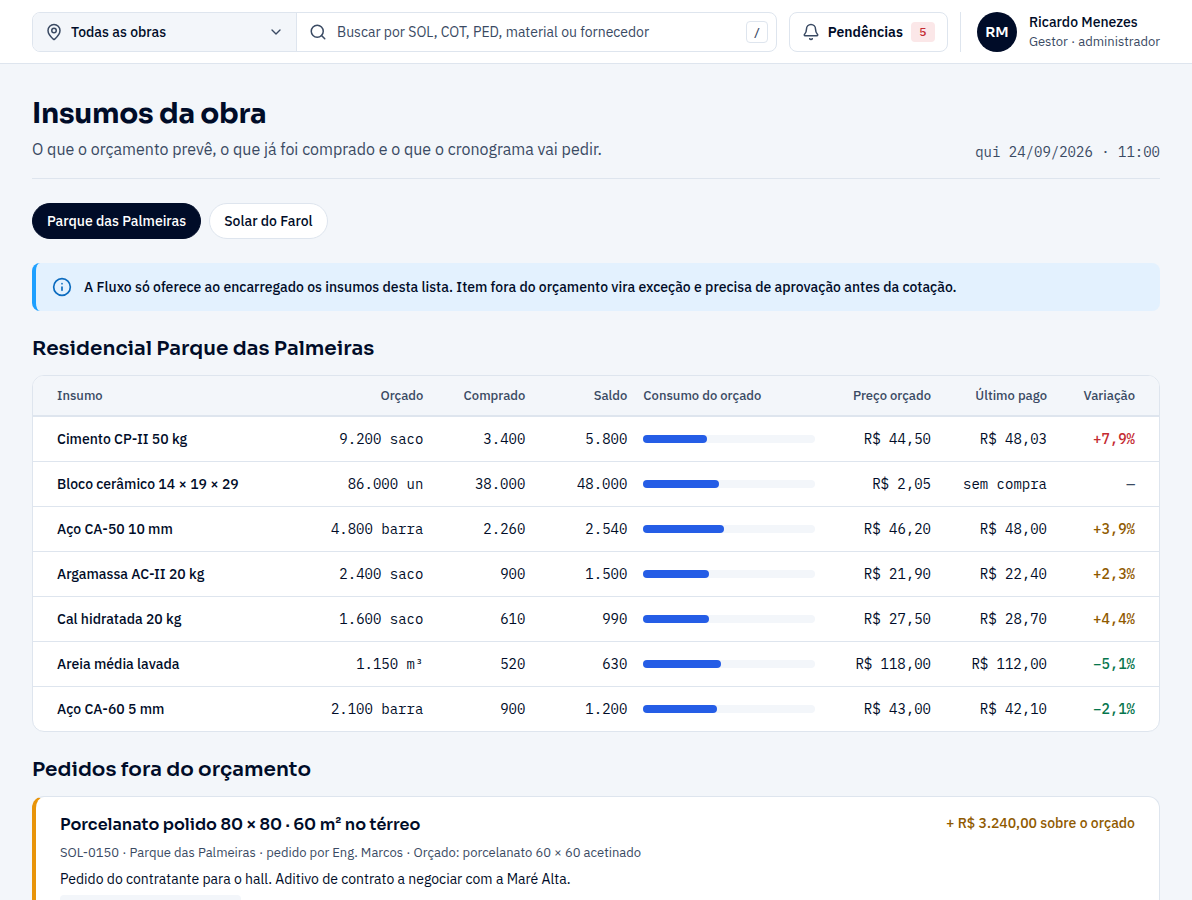Image resolution: width=1192 pixels, height=900 pixels.
Task: Open the Porcelanato polido 80 × 80 request title
Action: (x=240, y=824)
